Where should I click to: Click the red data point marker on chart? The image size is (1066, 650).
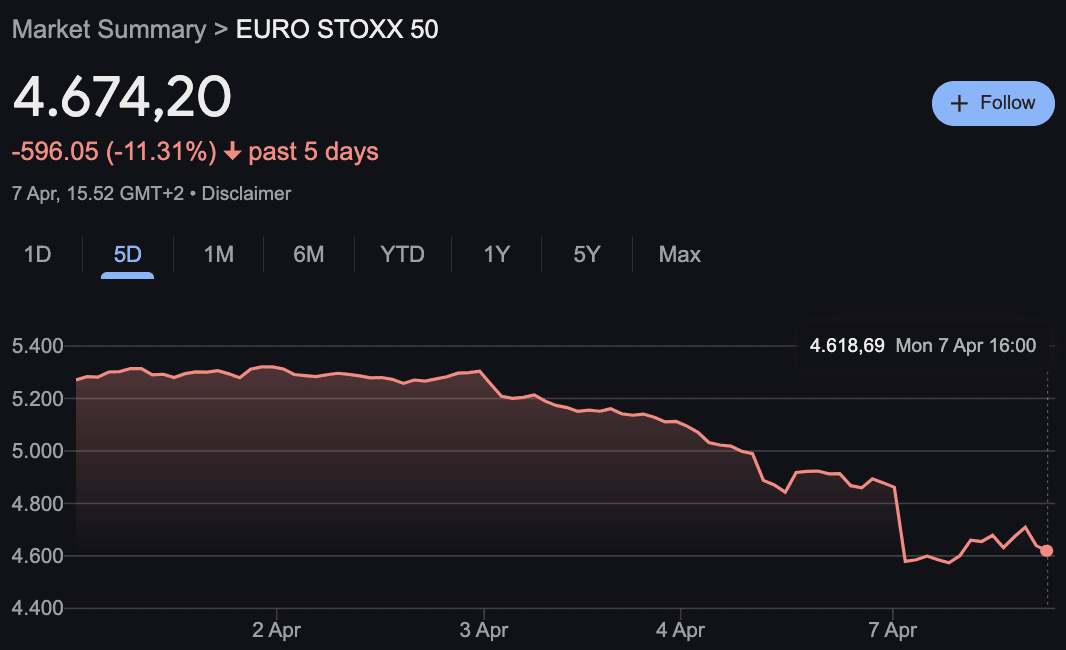(1046, 550)
